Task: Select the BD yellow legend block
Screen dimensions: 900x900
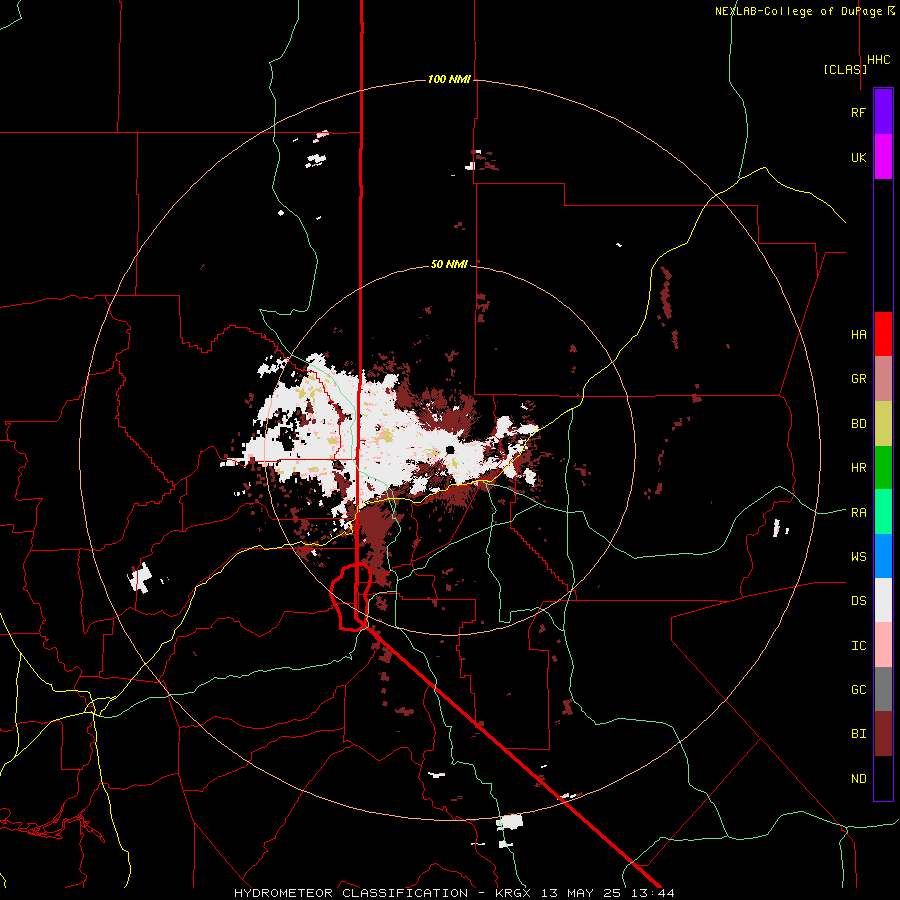Action: 883,423
